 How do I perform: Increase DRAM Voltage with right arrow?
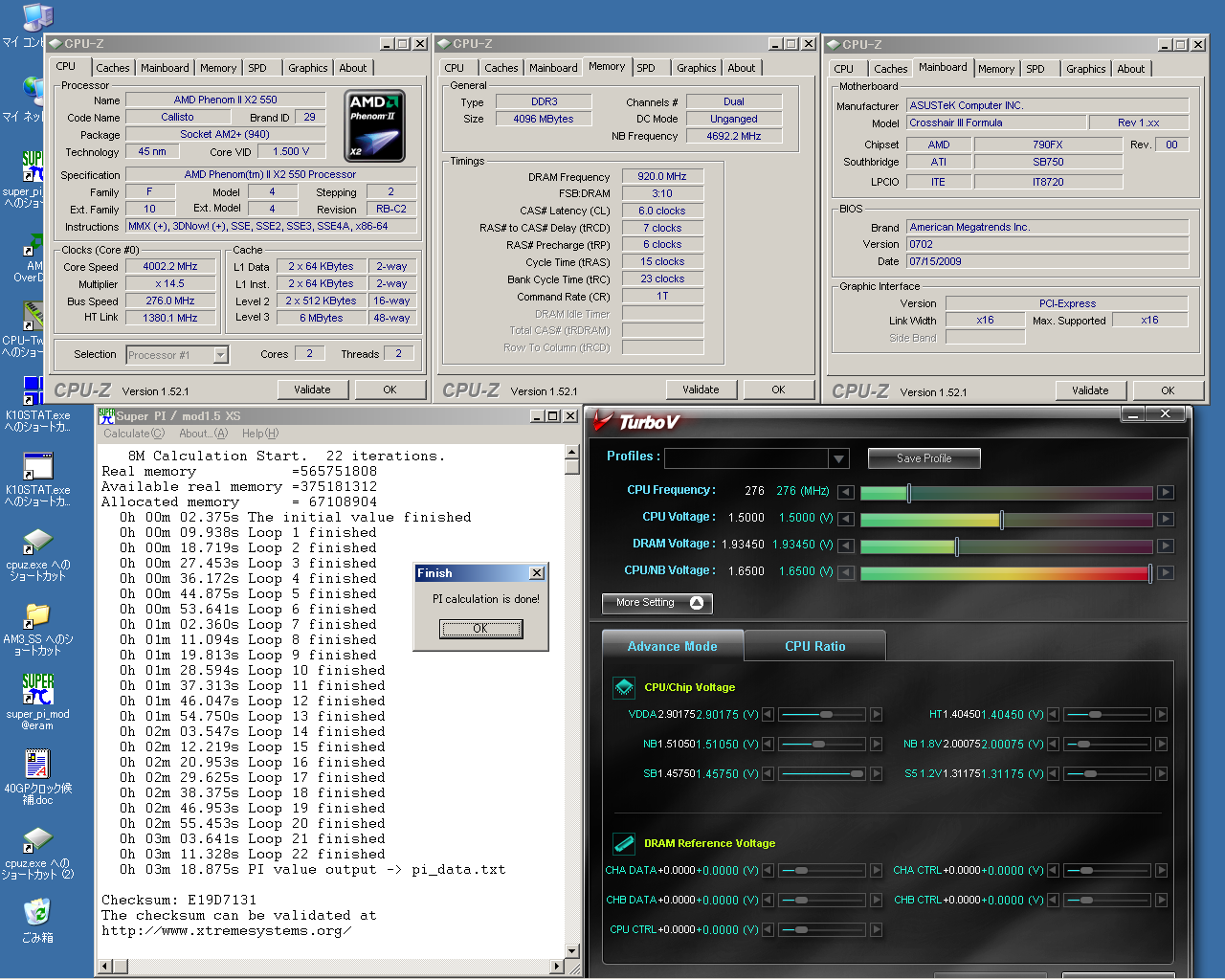(1165, 546)
